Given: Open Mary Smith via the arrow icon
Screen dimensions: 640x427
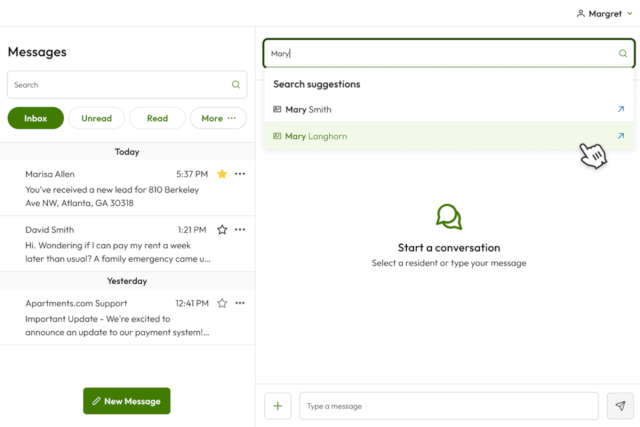Looking at the screenshot, I should [621, 109].
